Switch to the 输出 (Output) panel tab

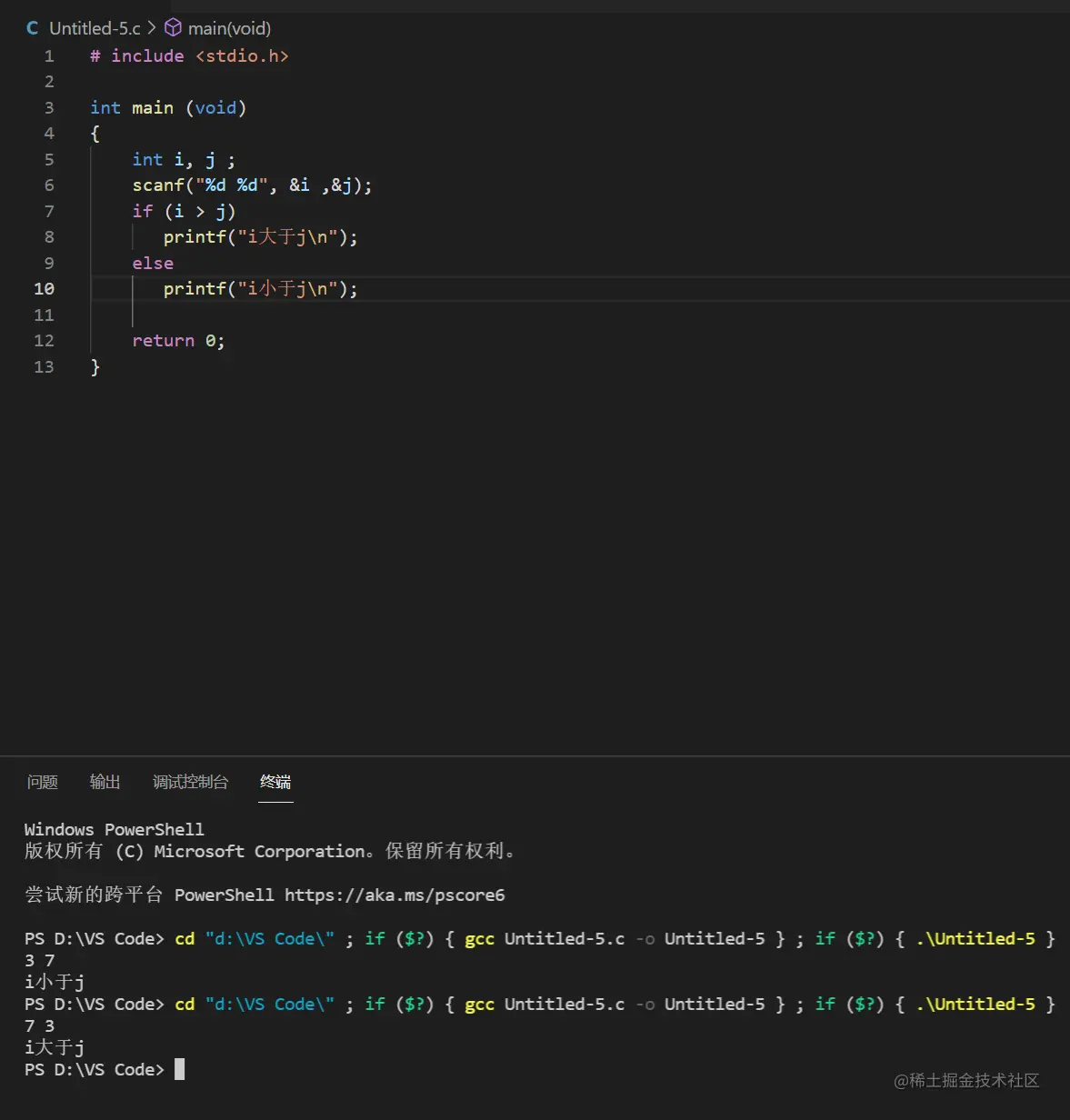105,781
